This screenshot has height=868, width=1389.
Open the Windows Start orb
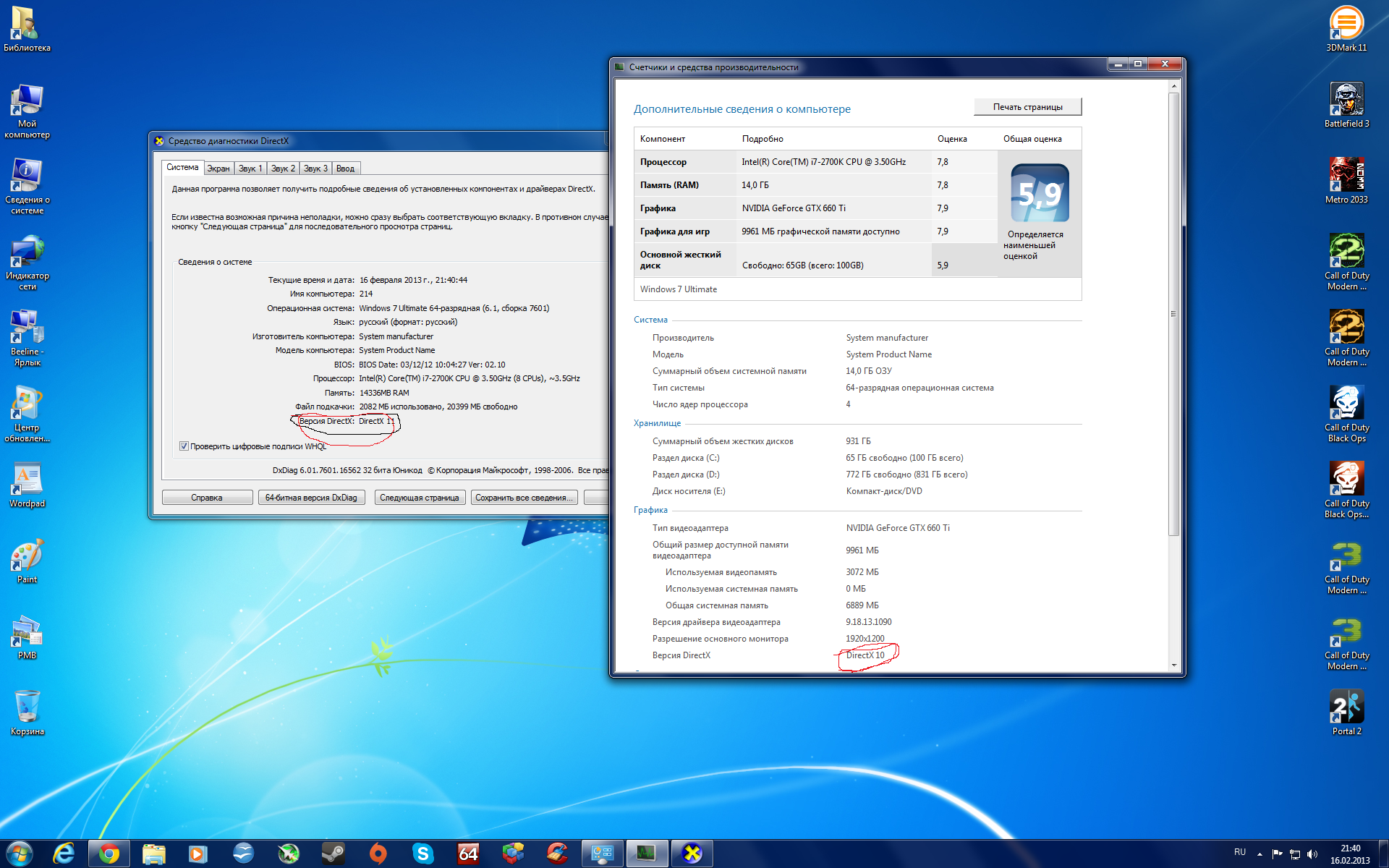[x=20, y=854]
